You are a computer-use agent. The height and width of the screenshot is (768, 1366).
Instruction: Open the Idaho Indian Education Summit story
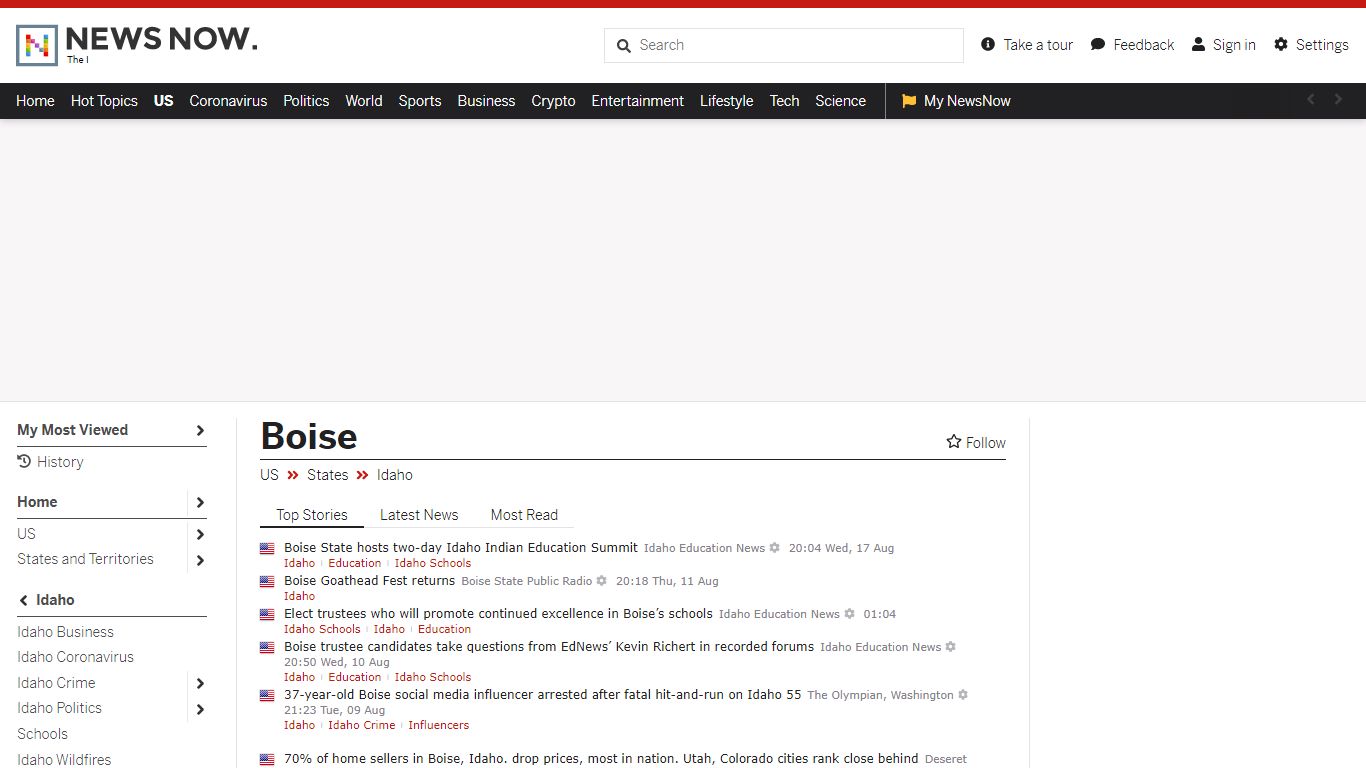tap(461, 547)
